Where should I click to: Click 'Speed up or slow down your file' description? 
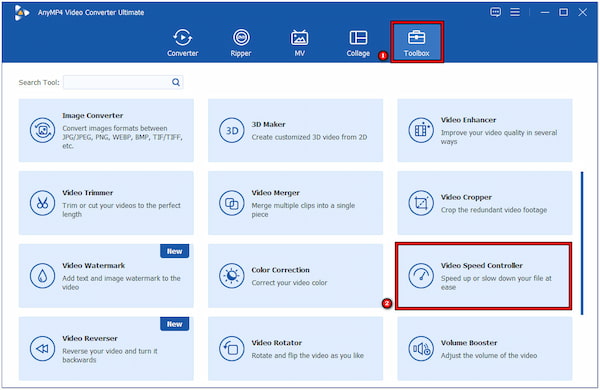pyautogui.click(x=496, y=282)
